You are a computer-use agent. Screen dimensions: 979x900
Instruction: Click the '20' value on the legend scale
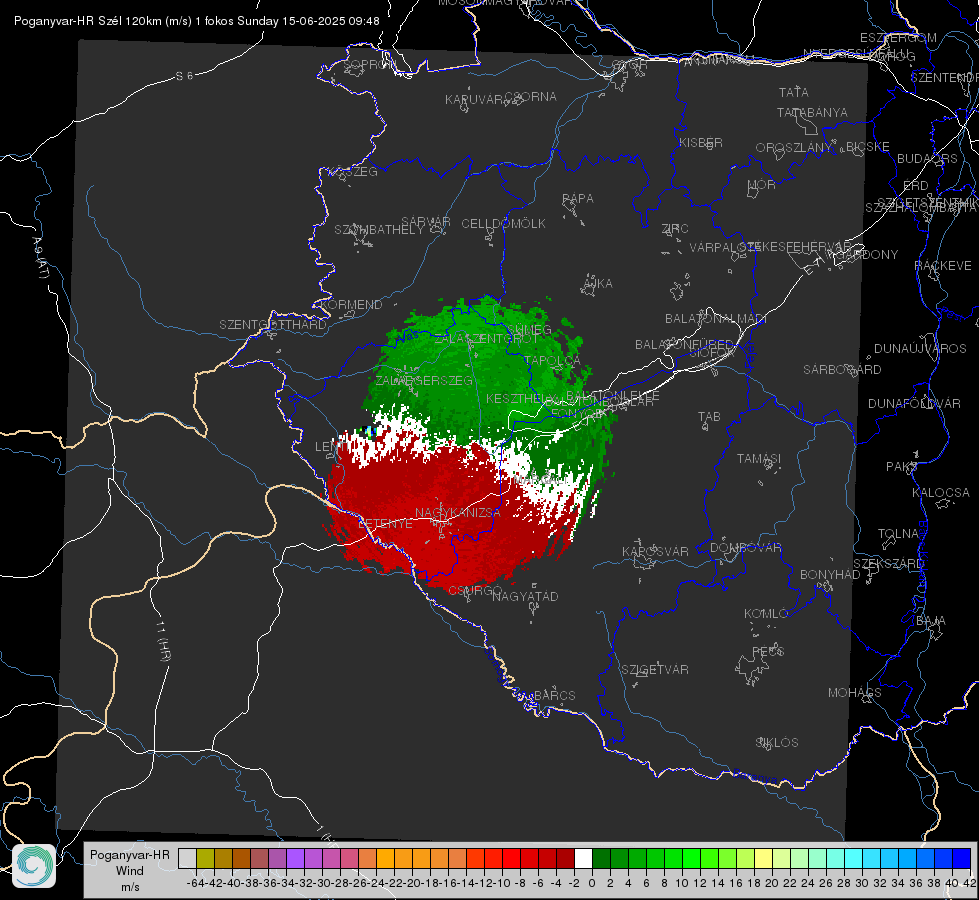click(772, 883)
